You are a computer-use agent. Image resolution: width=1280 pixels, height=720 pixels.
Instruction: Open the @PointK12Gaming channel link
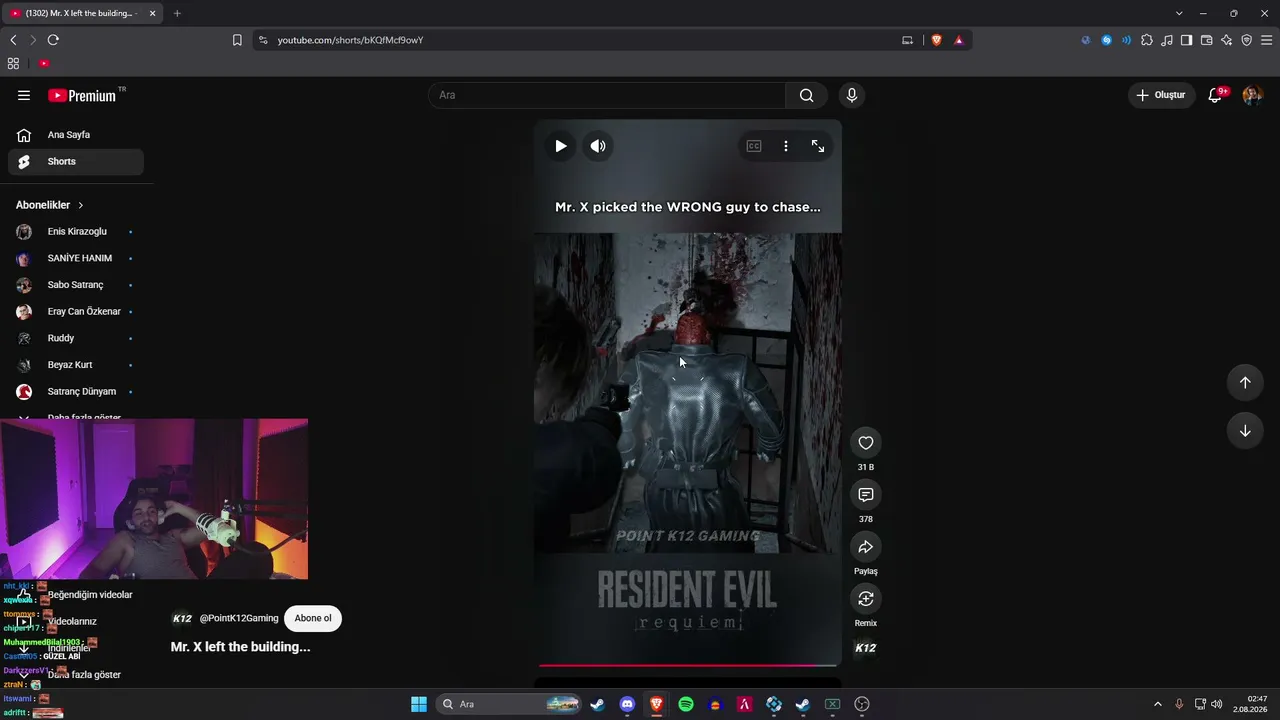(239, 618)
